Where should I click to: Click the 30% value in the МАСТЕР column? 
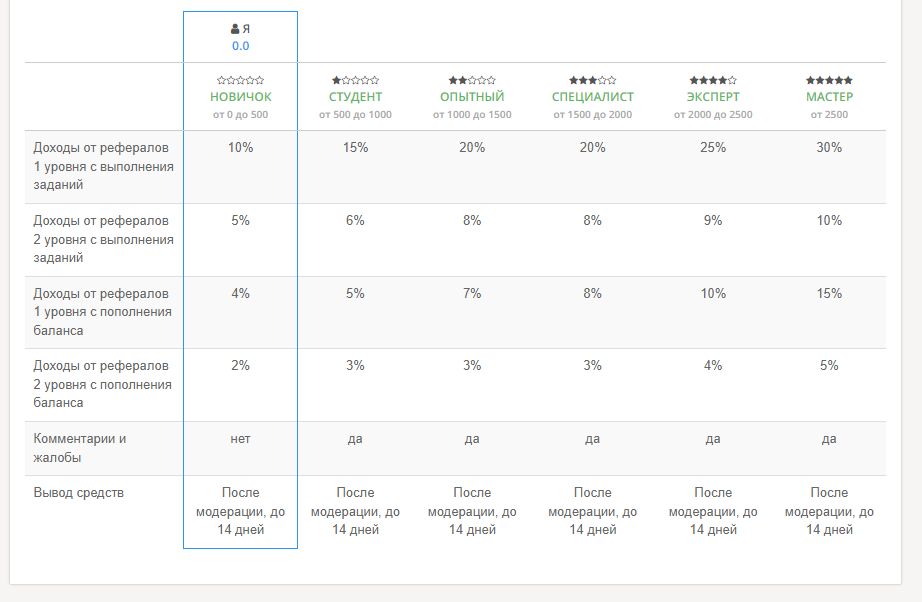(829, 148)
